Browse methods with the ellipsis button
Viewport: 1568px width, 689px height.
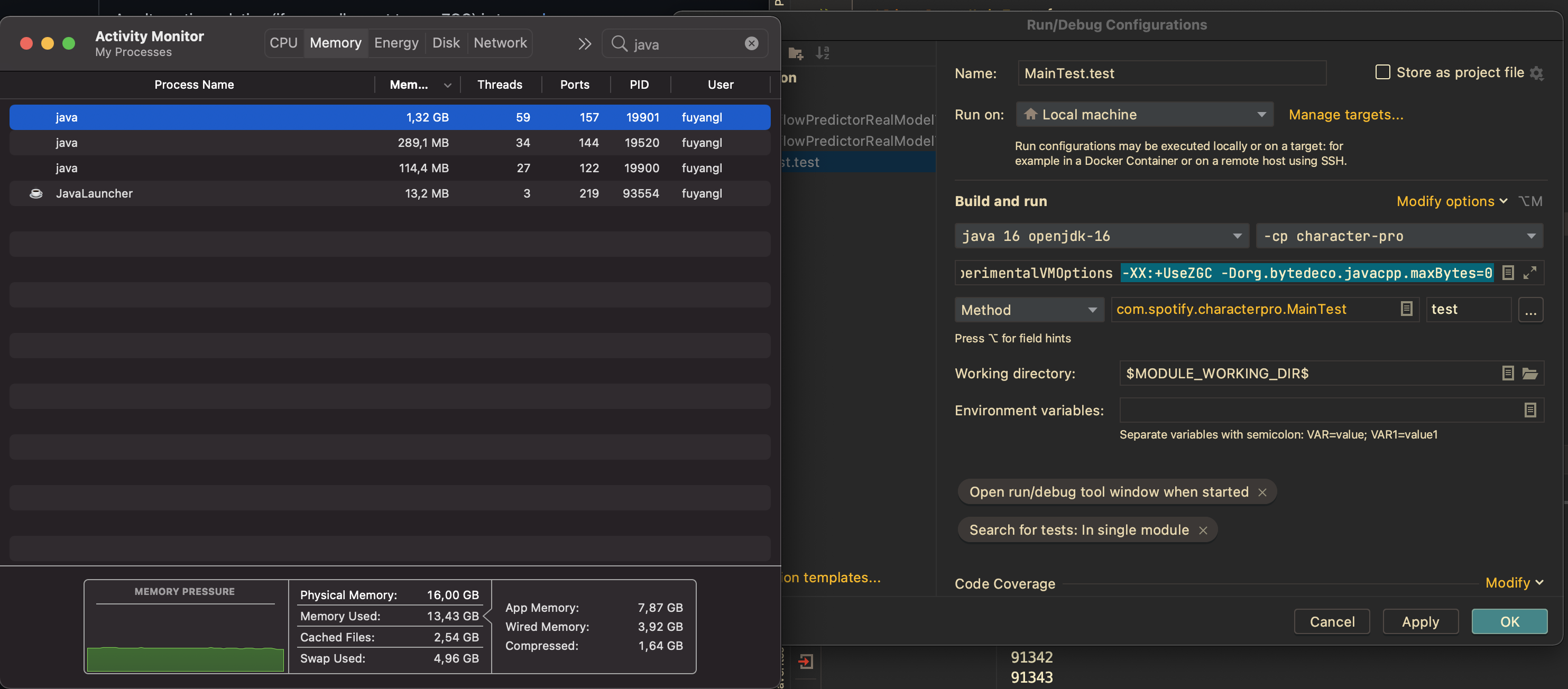[x=1530, y=310]
